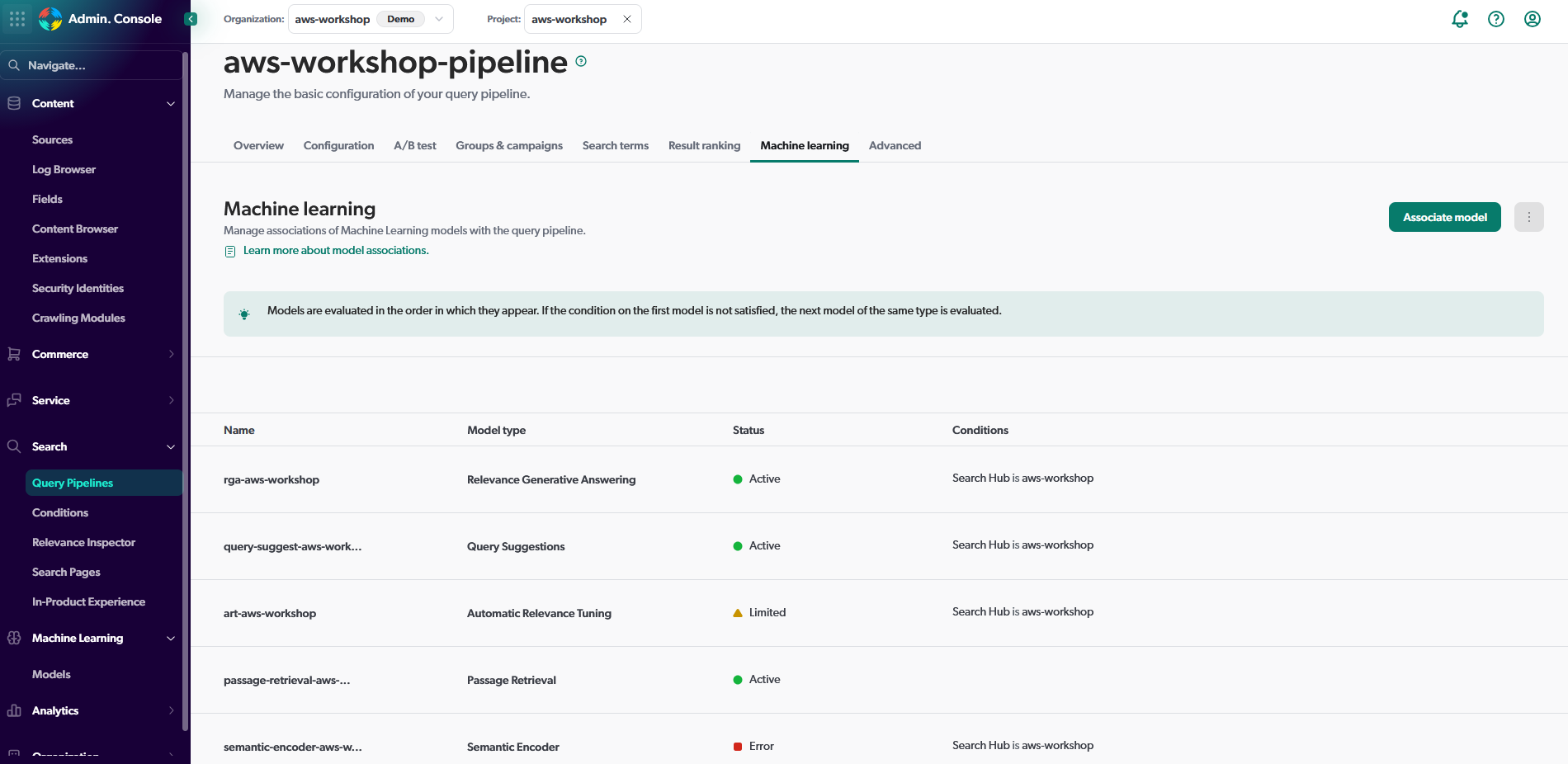The height and width of the screenshot is (764, 1568).
Task: Expand the Service section
Action: [x=171, y=400]
